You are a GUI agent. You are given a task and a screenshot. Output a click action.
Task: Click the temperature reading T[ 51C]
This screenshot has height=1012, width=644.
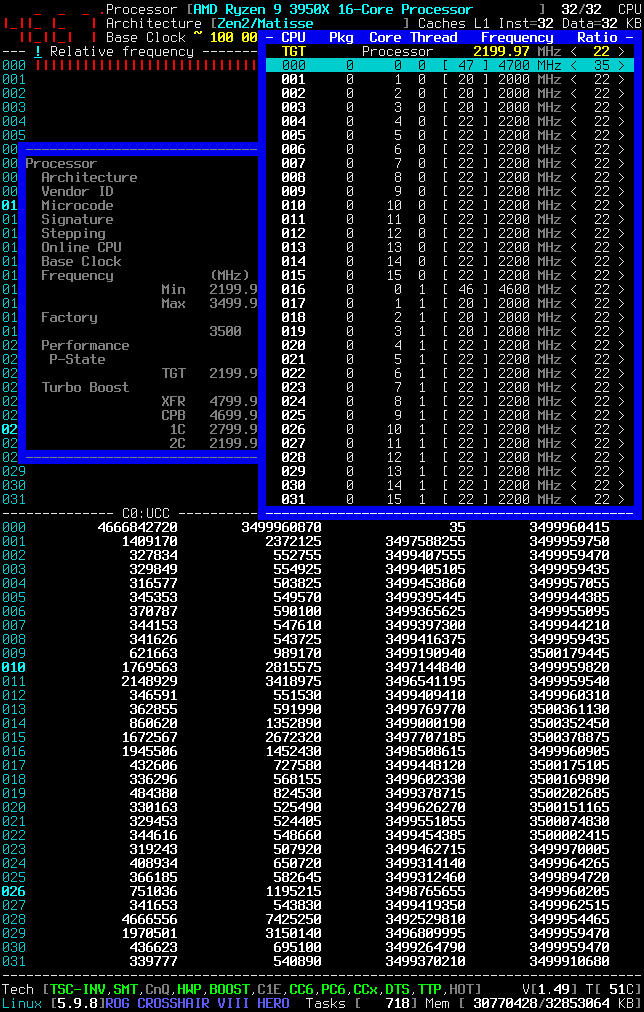613,989
